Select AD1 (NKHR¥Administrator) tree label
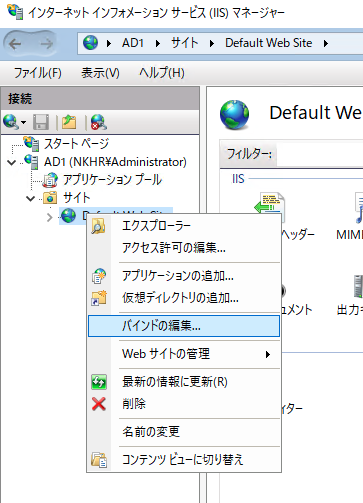363x503 pixels. 115,162
